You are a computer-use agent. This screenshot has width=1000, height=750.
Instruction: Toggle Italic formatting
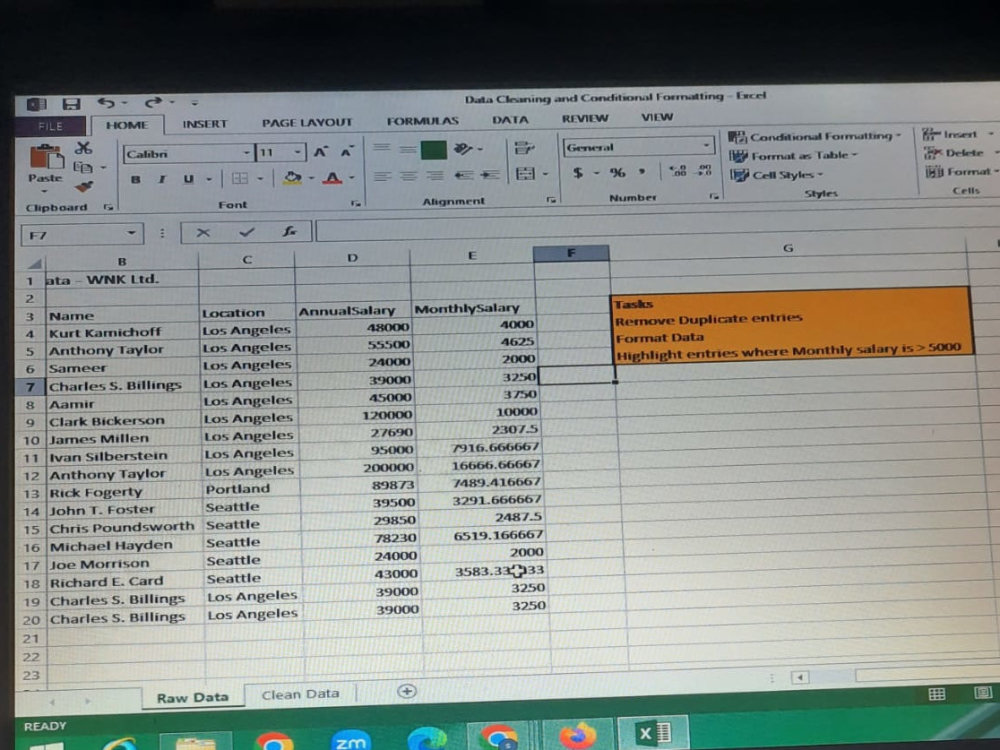click(x=162, y=180)
